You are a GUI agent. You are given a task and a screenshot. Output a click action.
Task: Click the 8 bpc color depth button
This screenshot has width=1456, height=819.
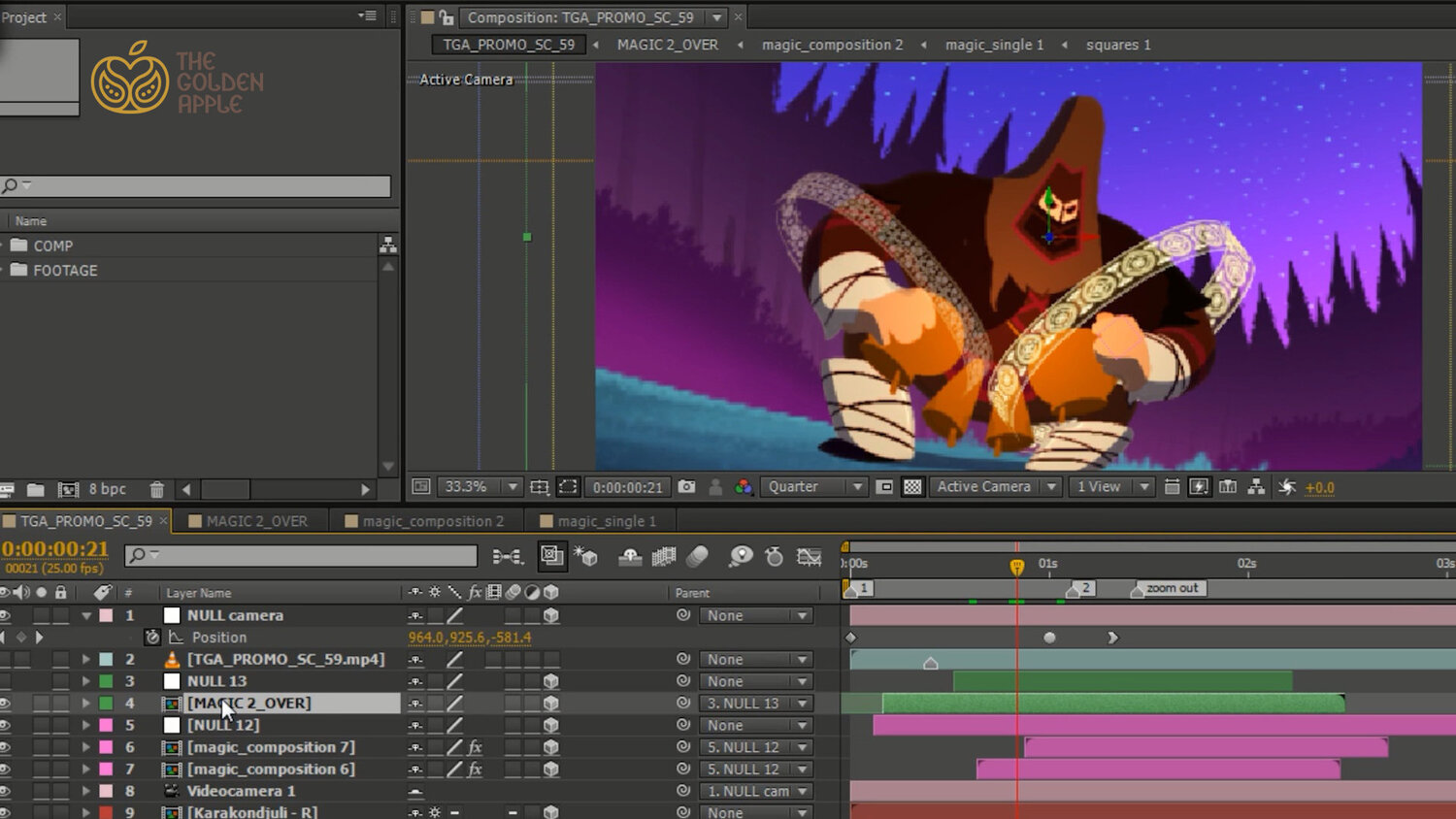(108, 489)
